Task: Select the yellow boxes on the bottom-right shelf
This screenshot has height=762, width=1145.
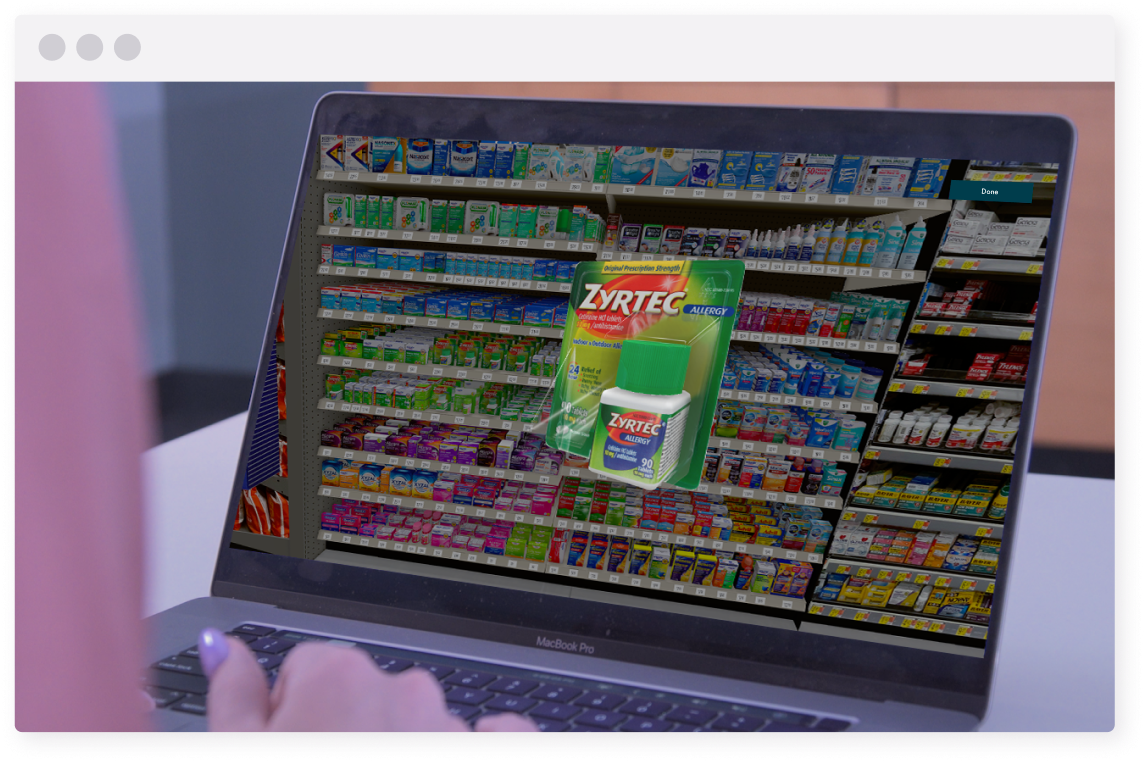Action: tap(900, 590)
